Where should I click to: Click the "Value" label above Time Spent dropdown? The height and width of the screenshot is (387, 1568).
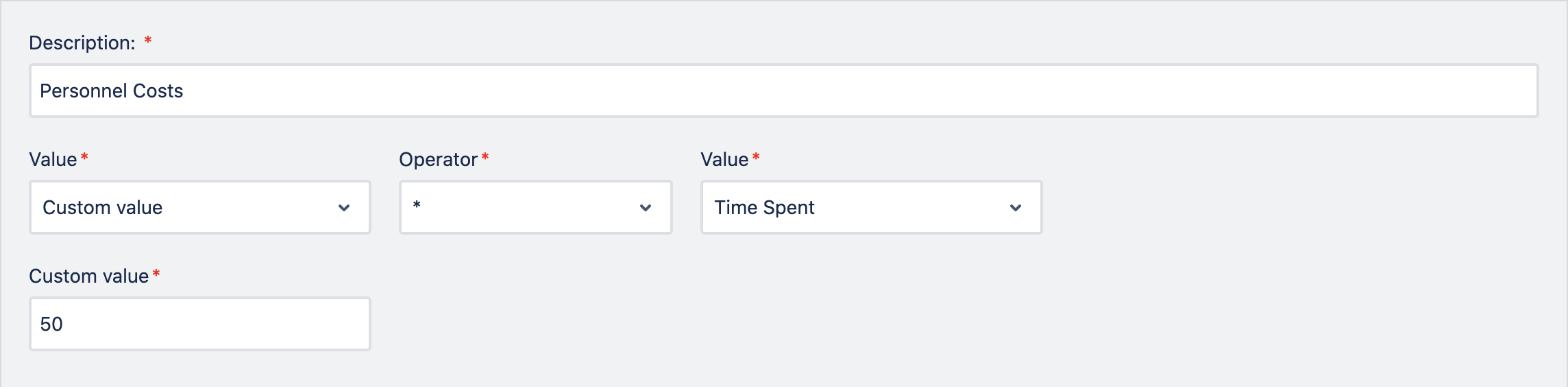[x=724, y=159]
